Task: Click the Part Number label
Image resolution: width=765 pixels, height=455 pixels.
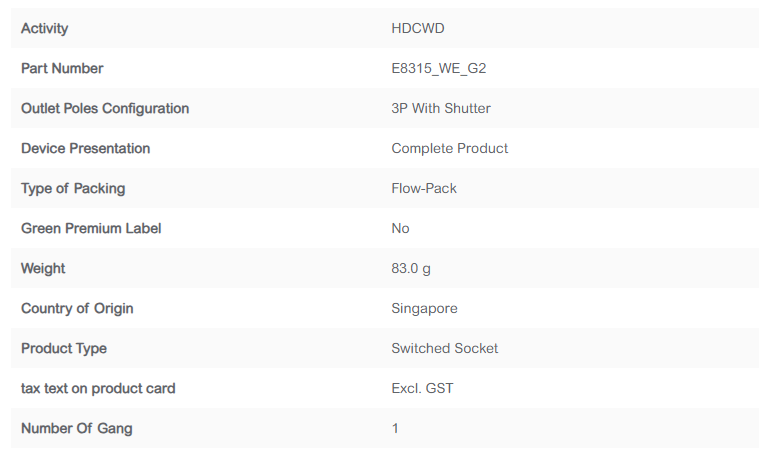Action: click(x=62, y=68)
